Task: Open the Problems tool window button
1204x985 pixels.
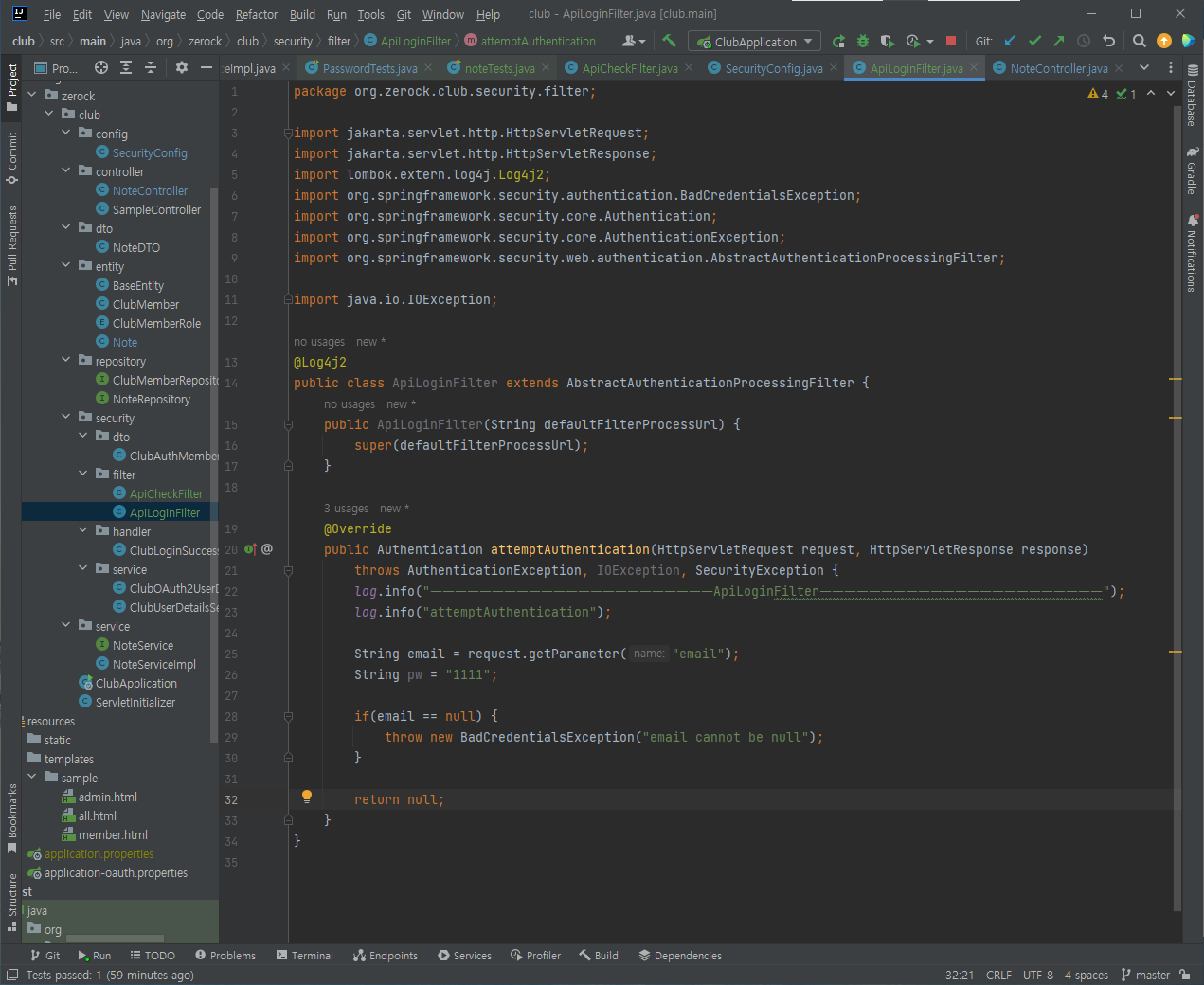Action: (x=225, y=956)
